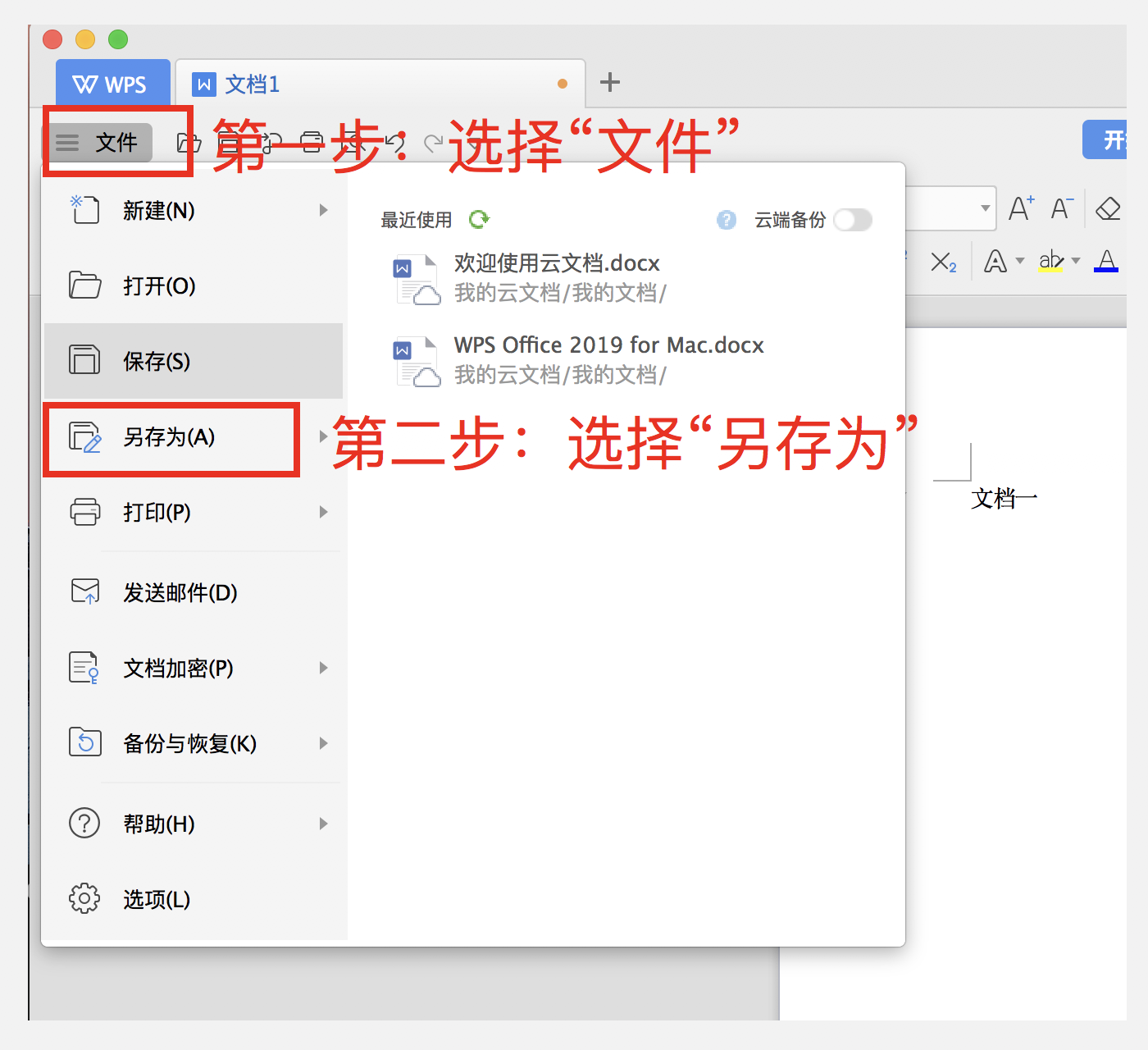
Task: Expand the 文档加密(P) submenu arrow
Action: [323, 668]
